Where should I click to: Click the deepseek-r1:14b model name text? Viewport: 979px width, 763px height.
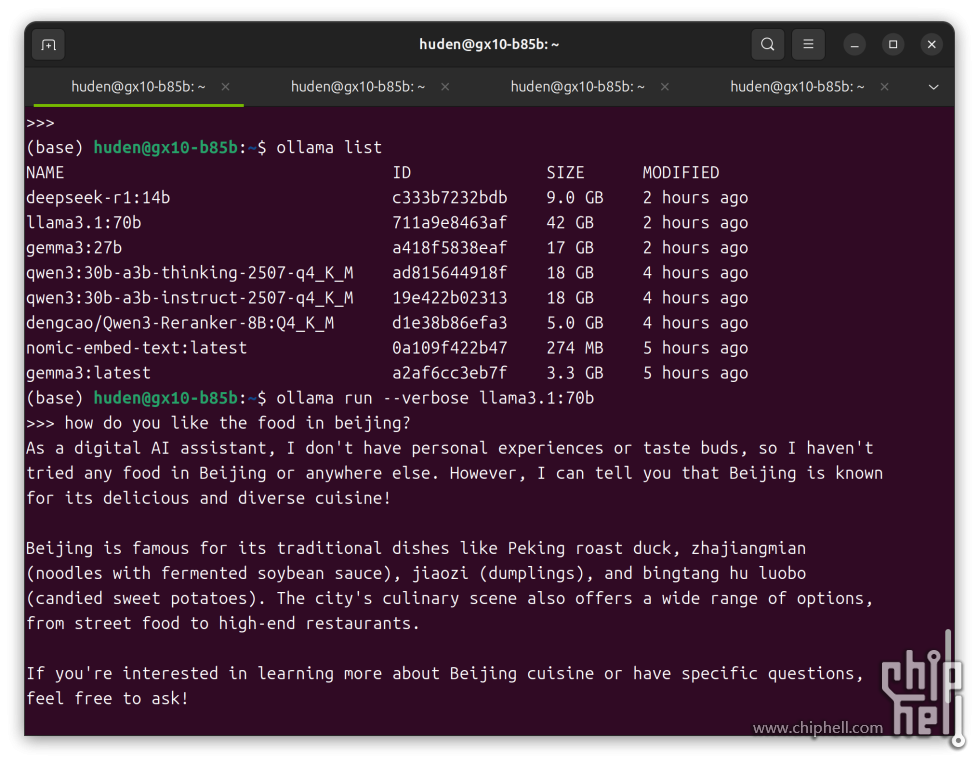98,198
